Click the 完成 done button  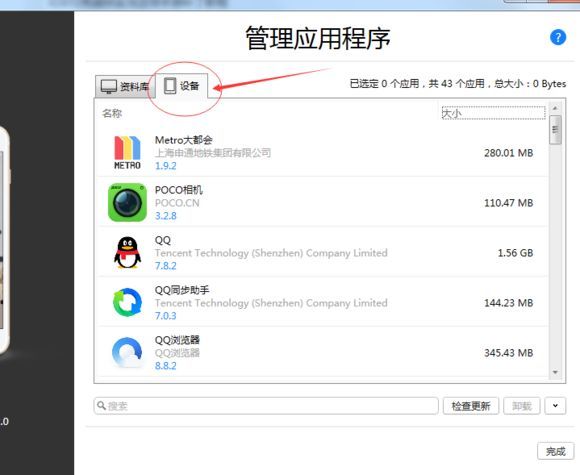pos(556,451)
